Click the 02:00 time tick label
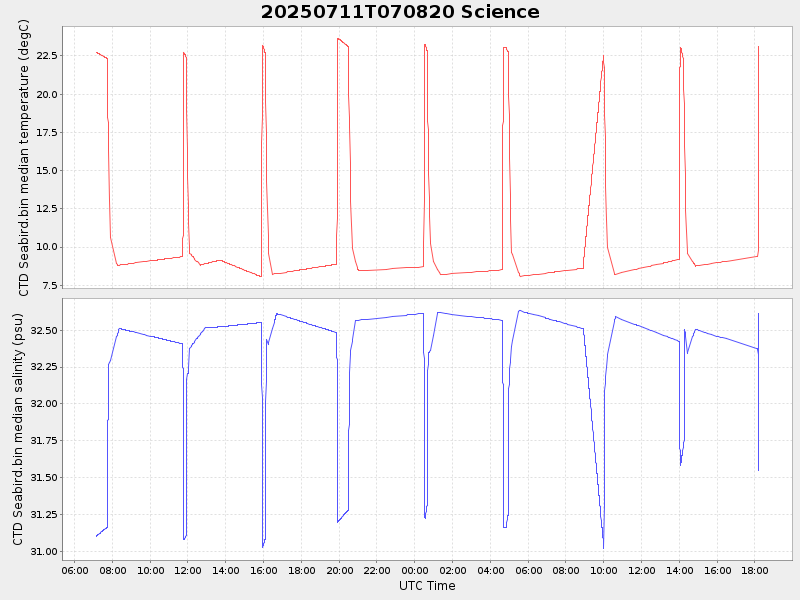This screenshot has height=600, width=800. [x=453, y=570]
